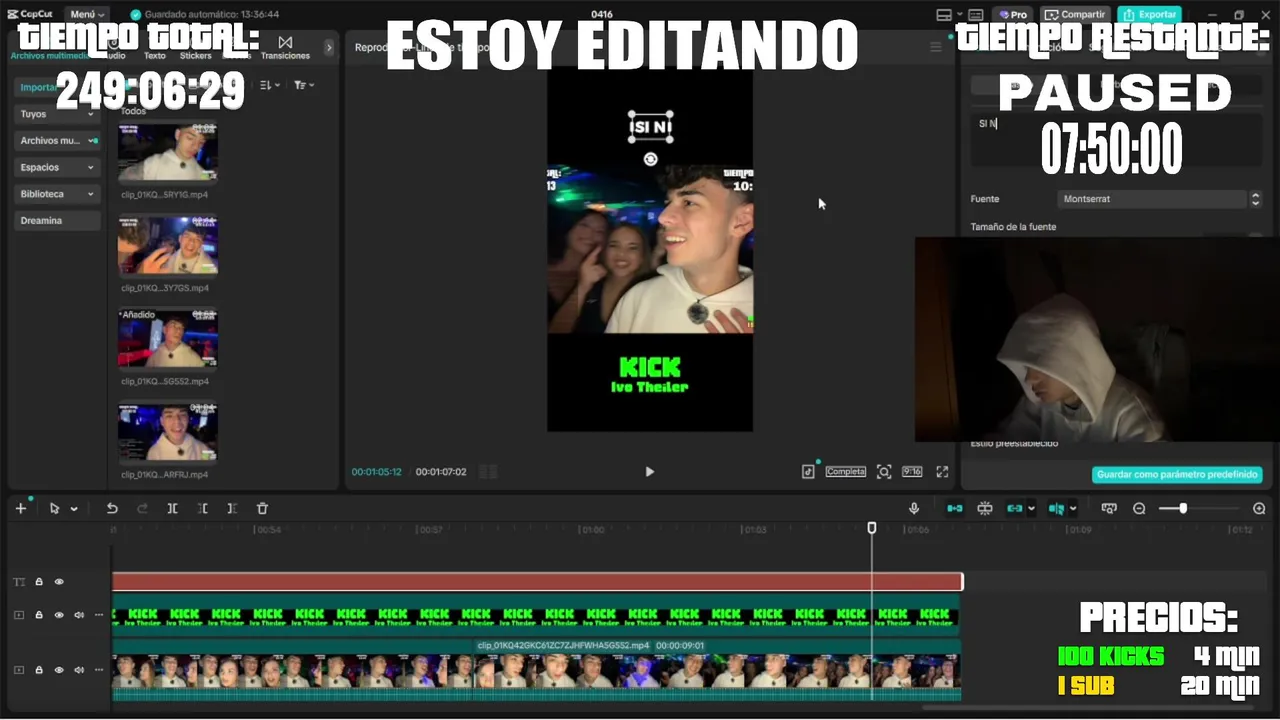Viewport: 1280px width, 720px height.
Task: Switch to the Transiciones tab
Action: 285,48
